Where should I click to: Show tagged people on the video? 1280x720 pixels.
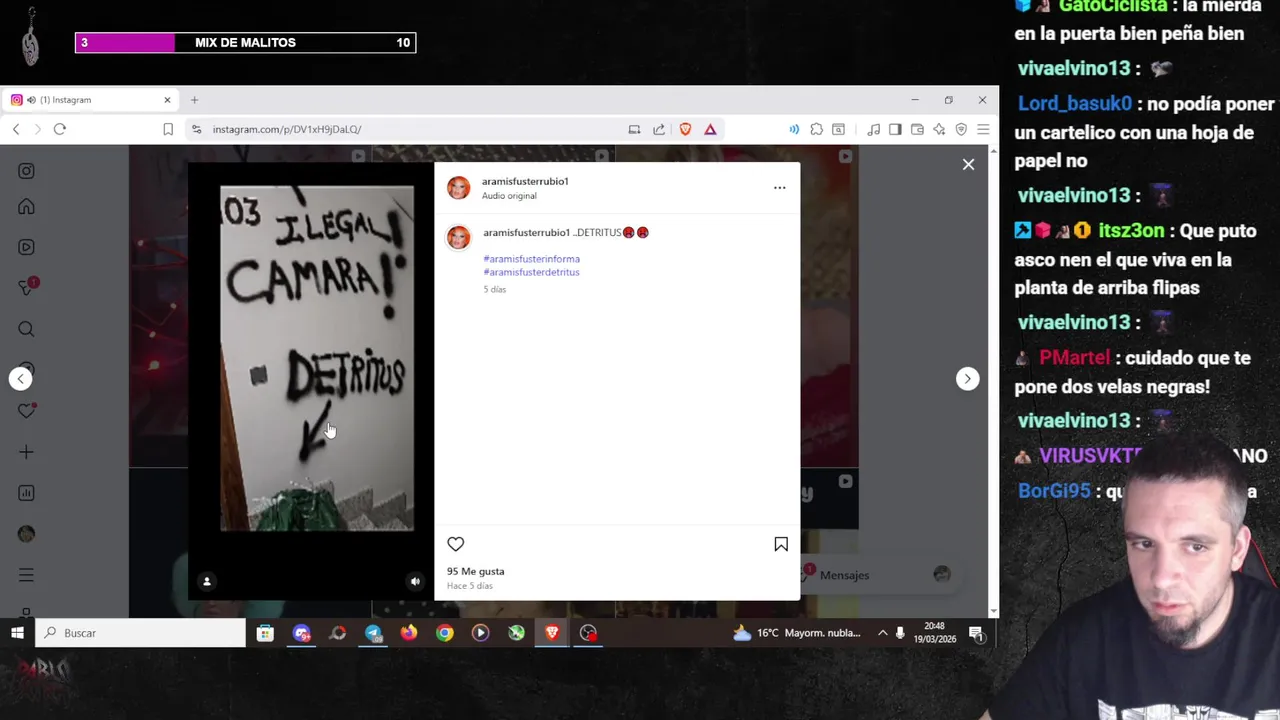coord(207,581)
